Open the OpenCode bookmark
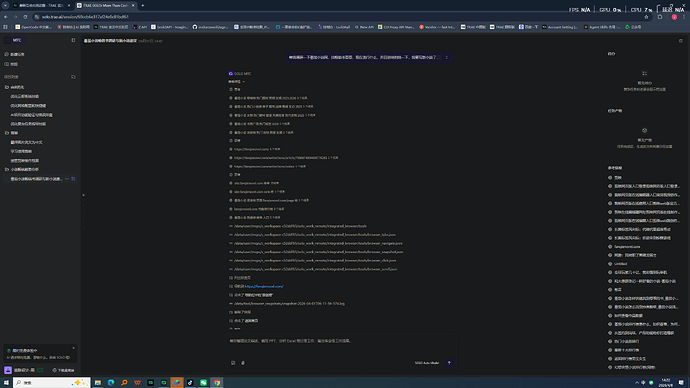Screen dimensions: 690x388 tap(33, 27)
